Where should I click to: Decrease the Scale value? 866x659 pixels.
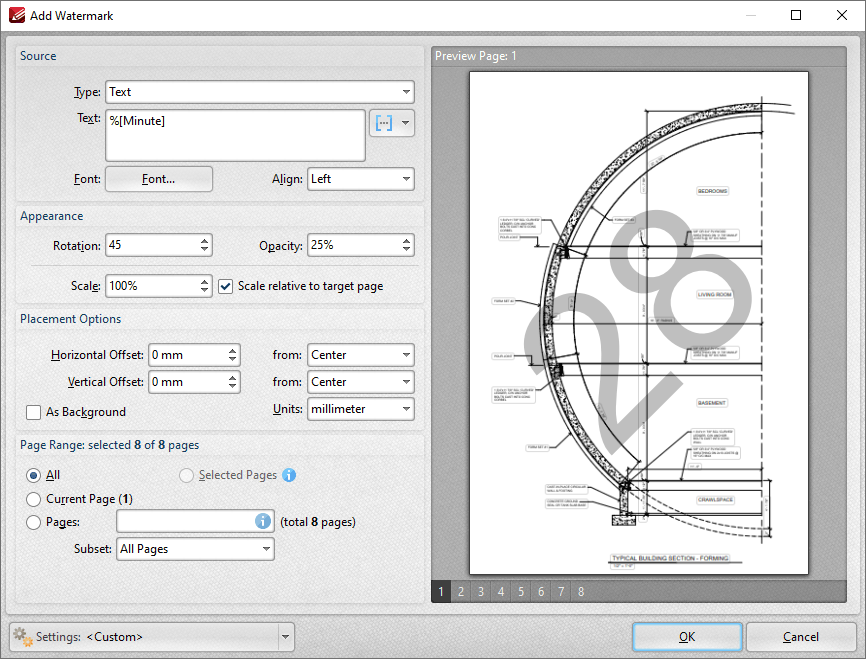coord(204,290)
